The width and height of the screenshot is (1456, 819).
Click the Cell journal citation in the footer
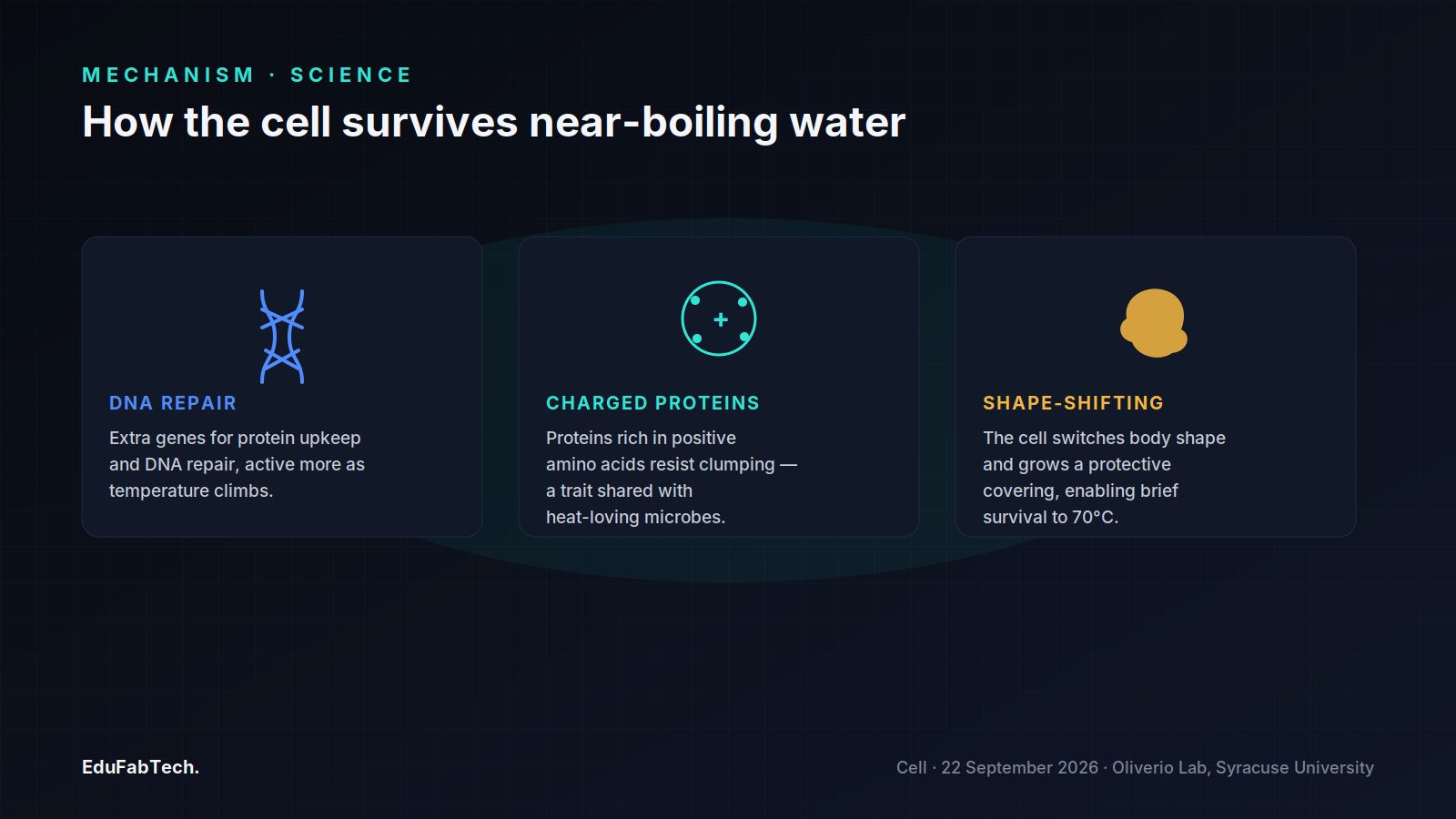coord(911,767)
